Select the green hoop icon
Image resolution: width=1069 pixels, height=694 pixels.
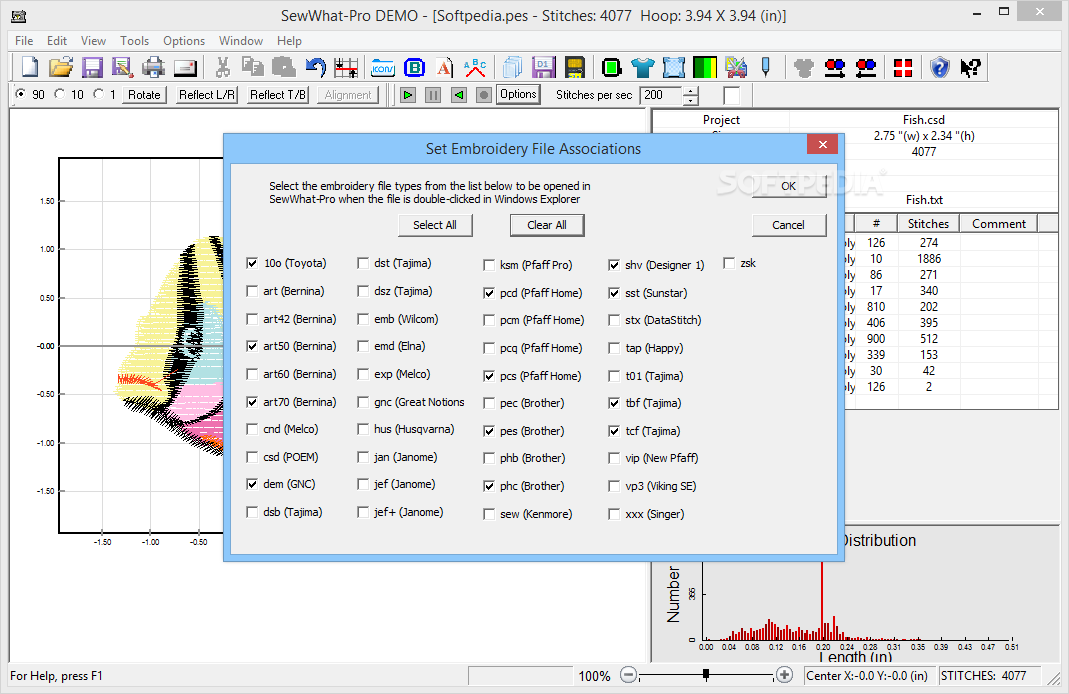click(x=612, y=67)
